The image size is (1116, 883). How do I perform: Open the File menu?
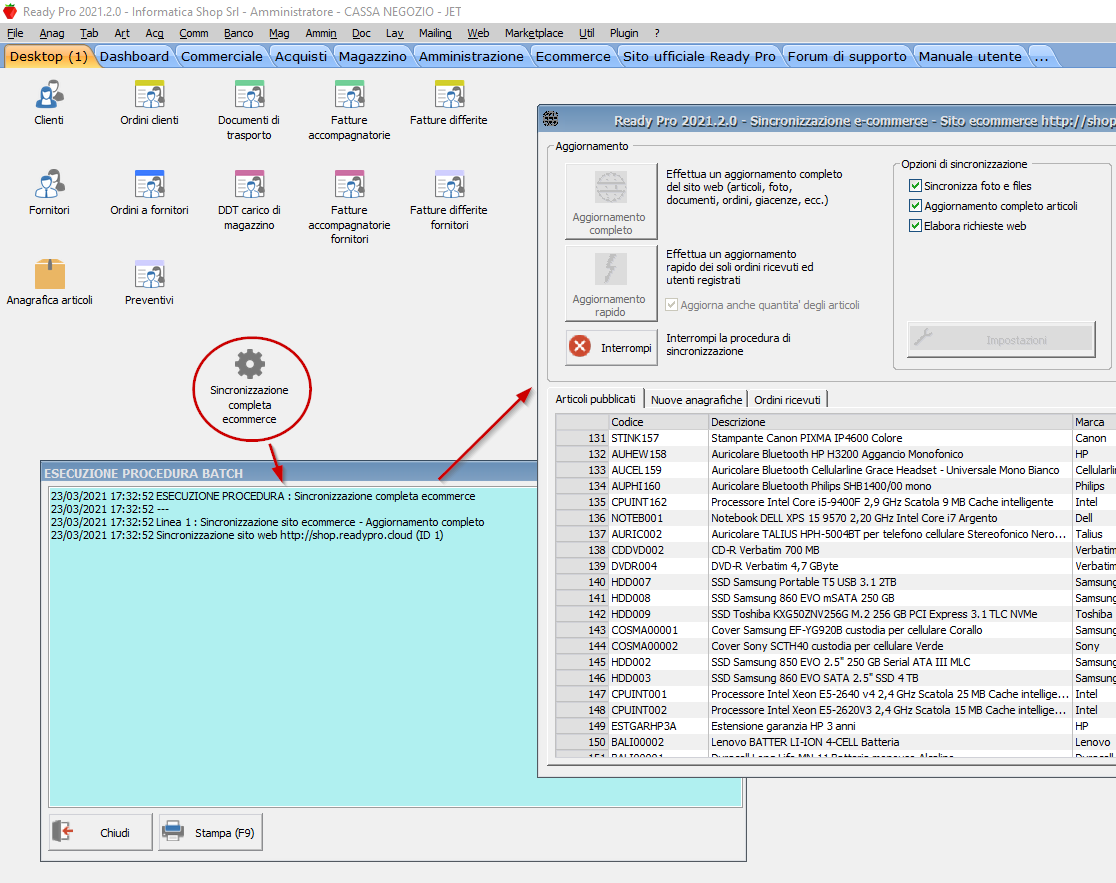point(15,33)
